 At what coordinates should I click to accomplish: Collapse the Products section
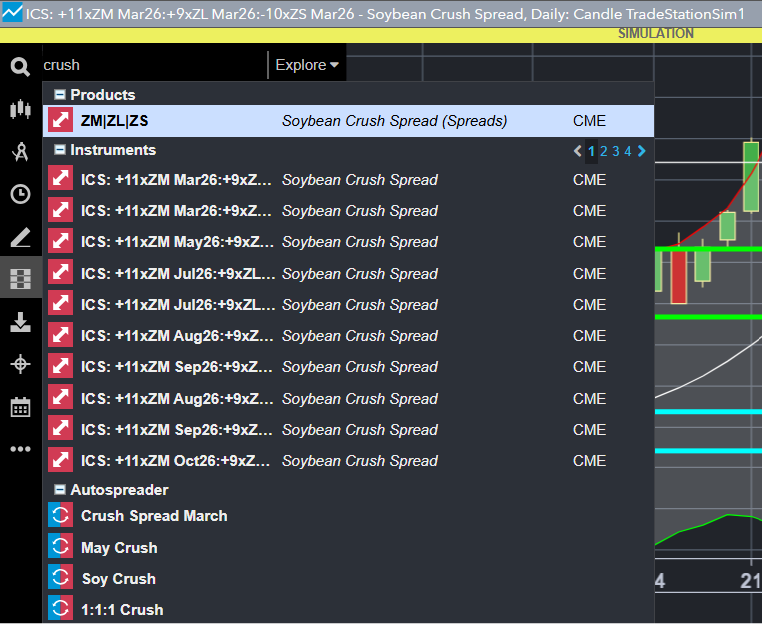pos(60,95)
